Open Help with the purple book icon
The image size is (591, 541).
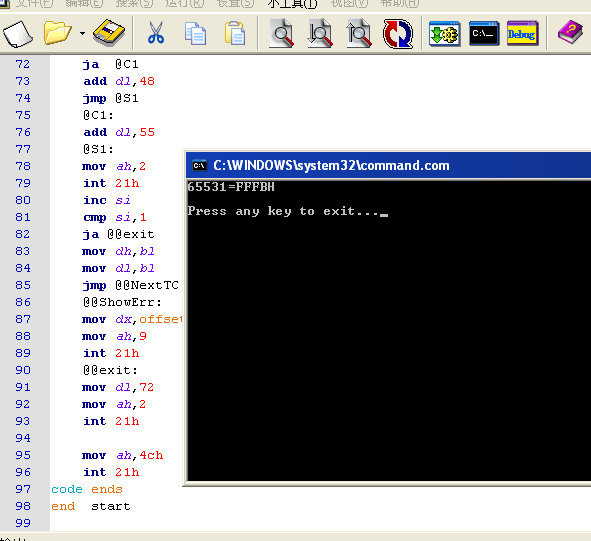click(x=571, y=32)
